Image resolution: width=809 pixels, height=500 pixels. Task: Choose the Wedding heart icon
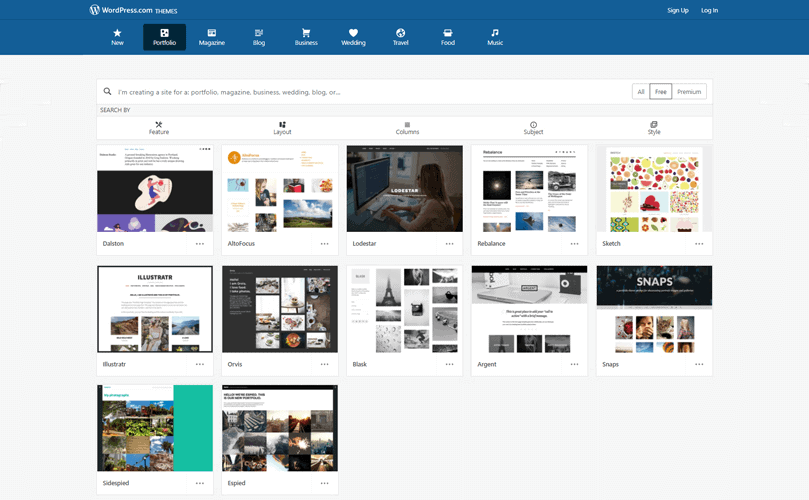[x=353, y=33]
